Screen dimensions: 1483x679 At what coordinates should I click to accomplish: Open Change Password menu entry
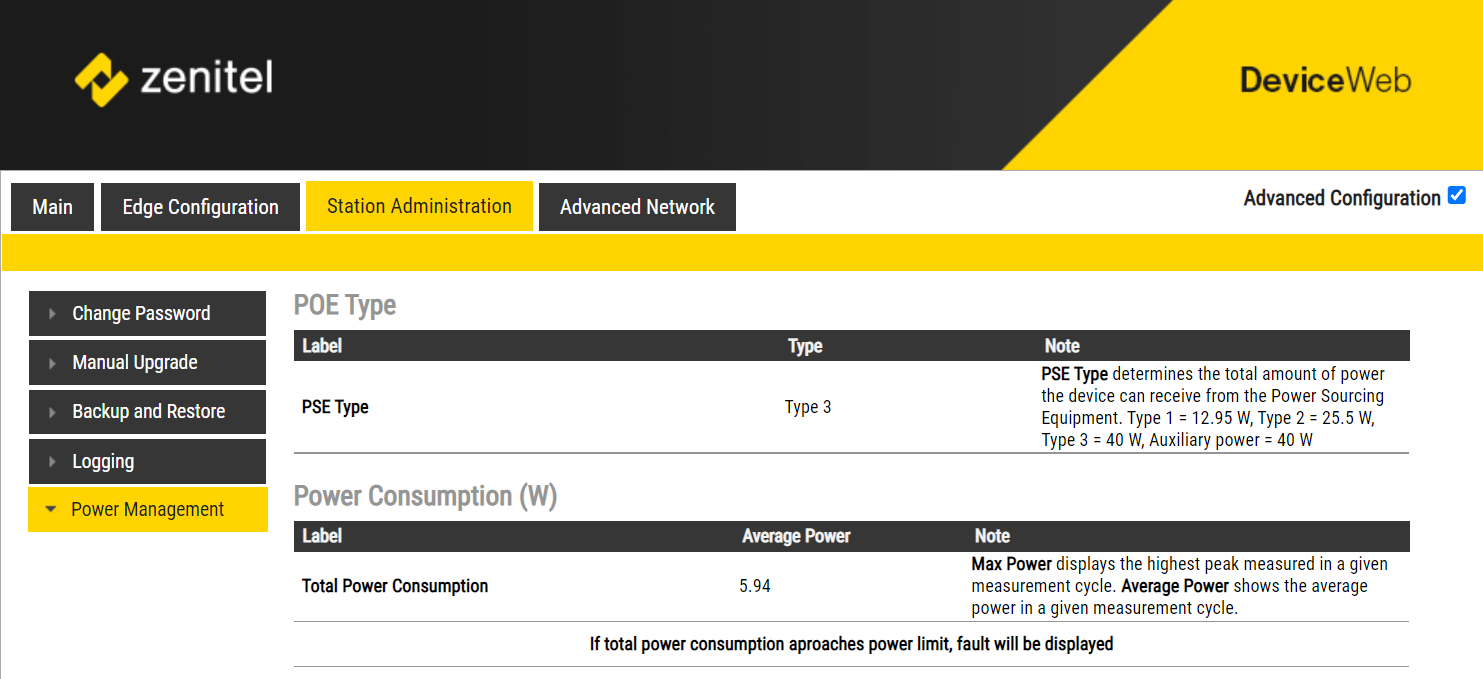tap(147, 313)
